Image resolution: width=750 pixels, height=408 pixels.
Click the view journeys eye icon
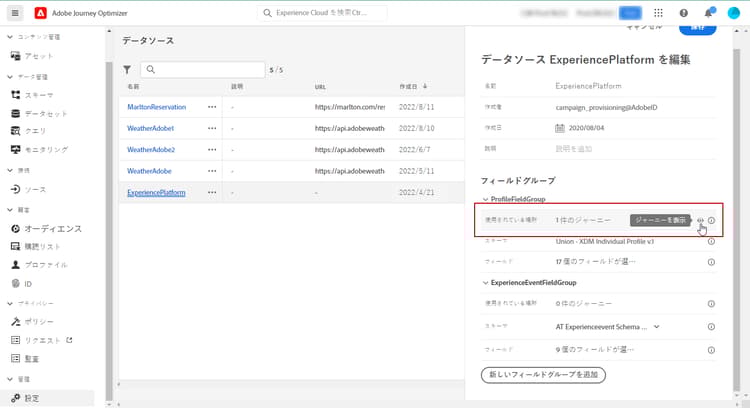700,221
